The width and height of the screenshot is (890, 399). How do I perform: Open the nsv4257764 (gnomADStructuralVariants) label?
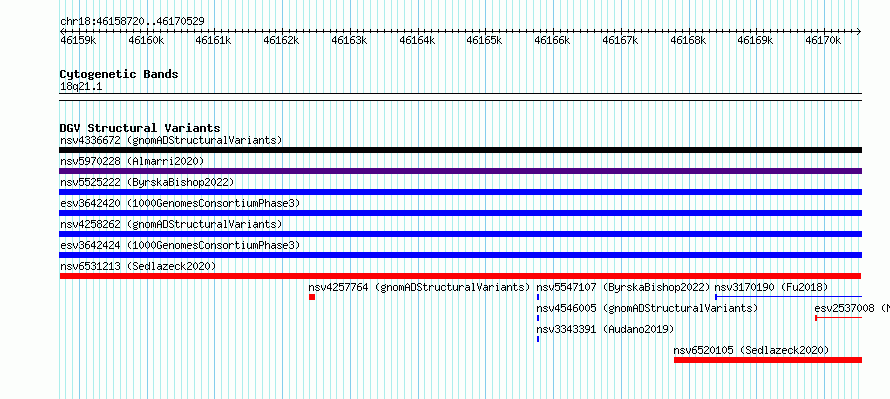tap(419, 287)
